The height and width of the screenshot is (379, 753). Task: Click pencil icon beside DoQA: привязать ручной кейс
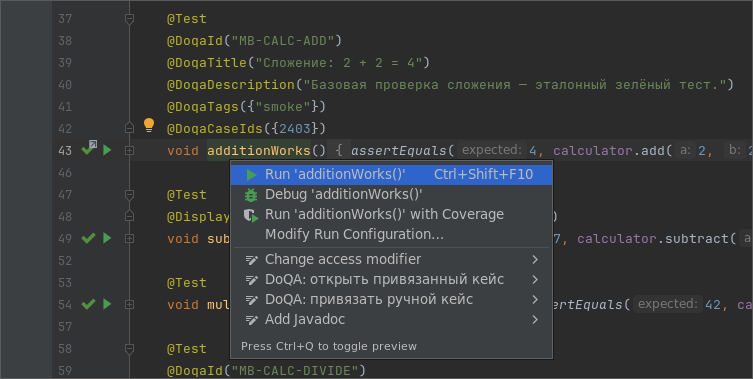tap(252, 300)
